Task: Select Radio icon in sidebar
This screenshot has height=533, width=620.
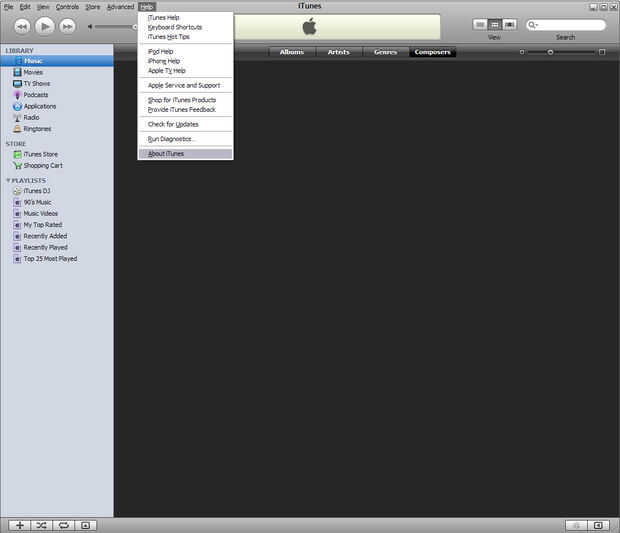Action: pos(17,117)
